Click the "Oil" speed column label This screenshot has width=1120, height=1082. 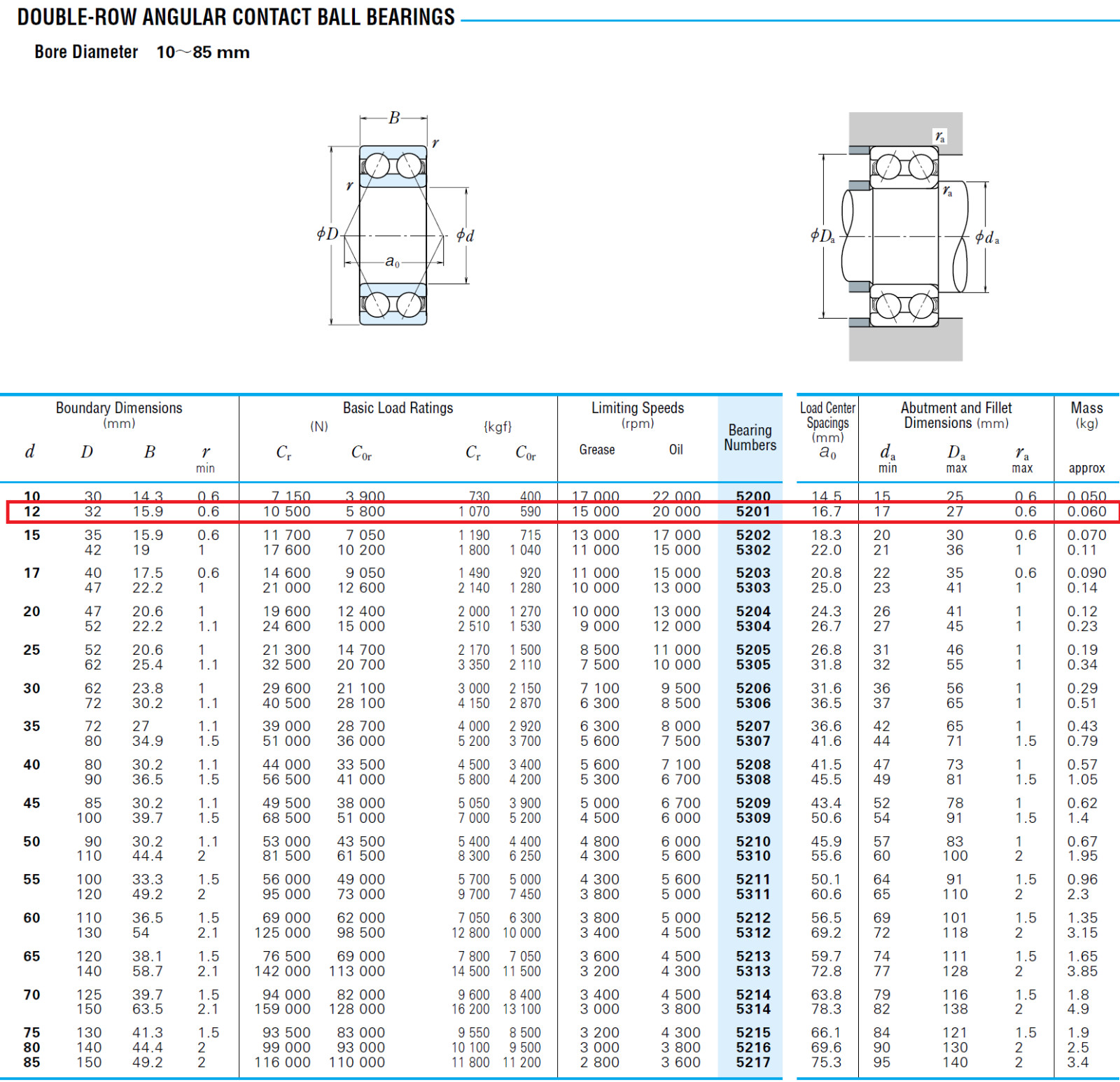pyautogui.click(x=676, y=450)
